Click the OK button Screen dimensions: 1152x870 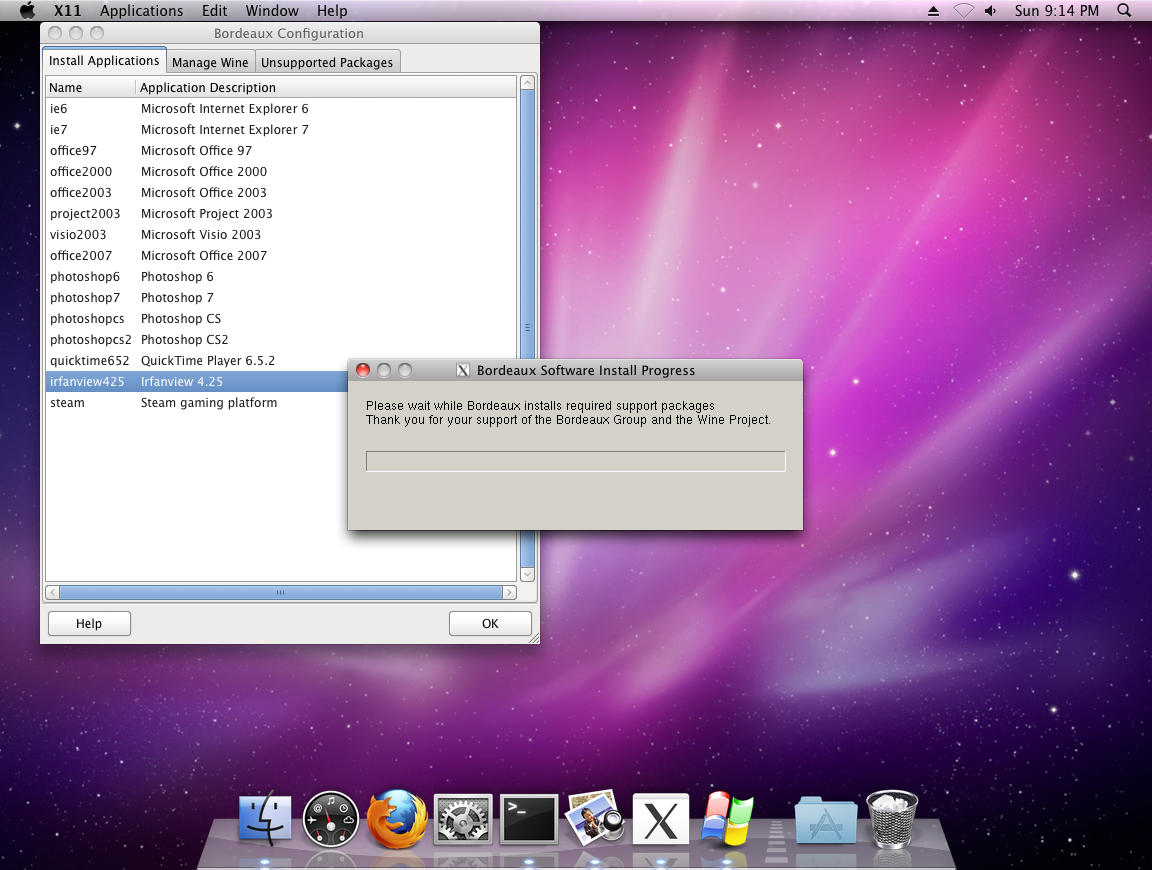coord(490,623)
